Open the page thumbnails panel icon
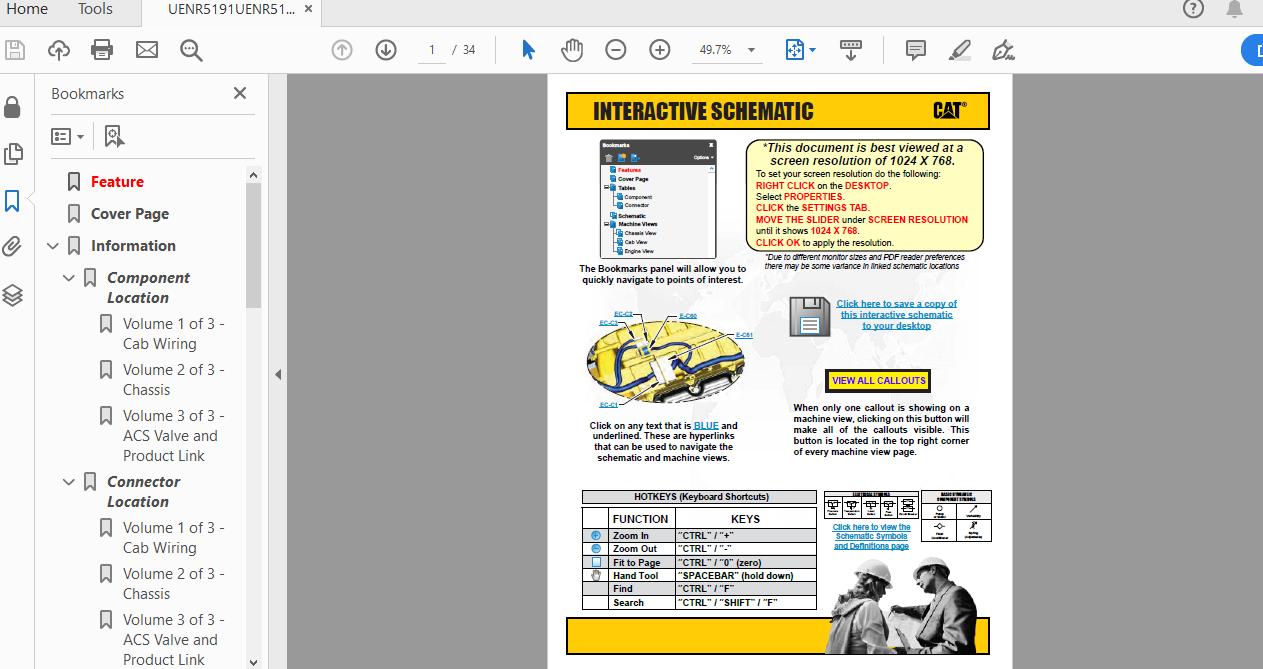Viewport: 1263px width, 669px height. (x=13, y=154)
